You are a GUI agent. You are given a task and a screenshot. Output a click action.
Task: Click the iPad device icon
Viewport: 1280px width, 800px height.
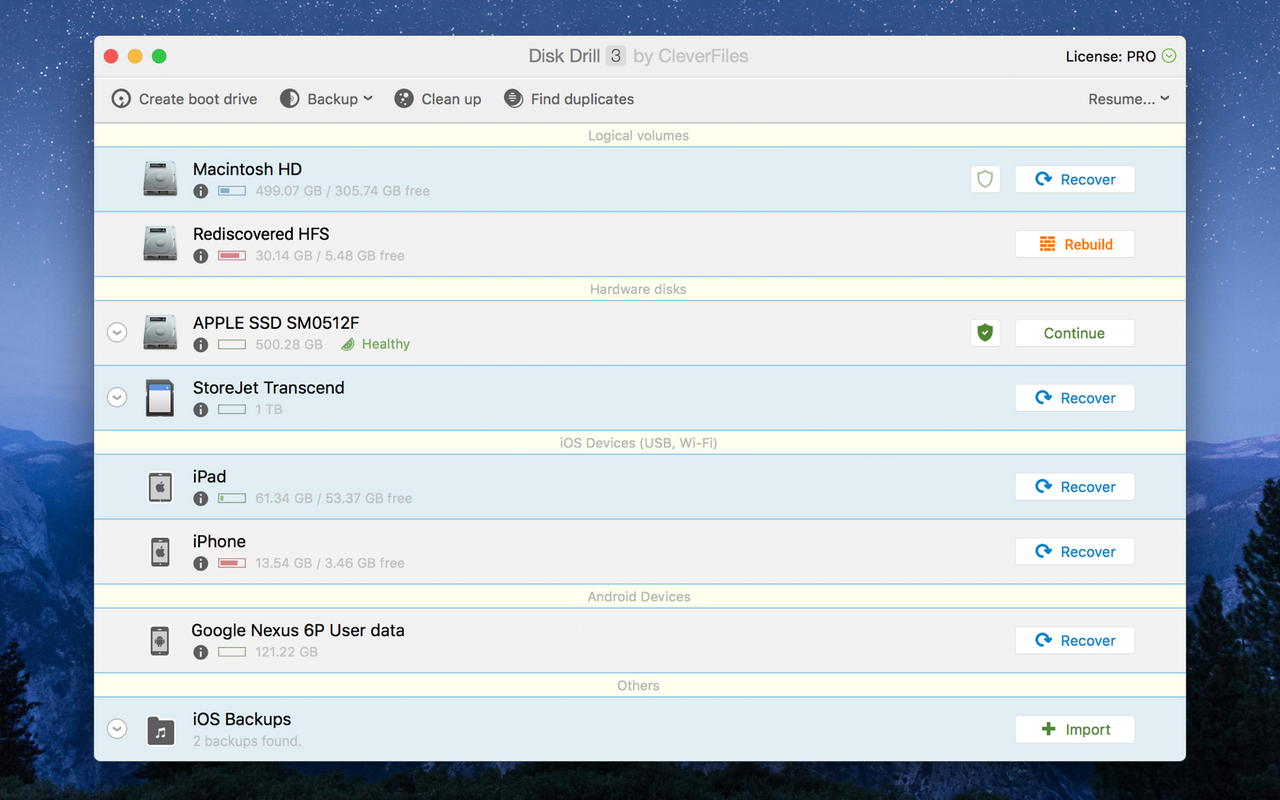coord(160,487)
